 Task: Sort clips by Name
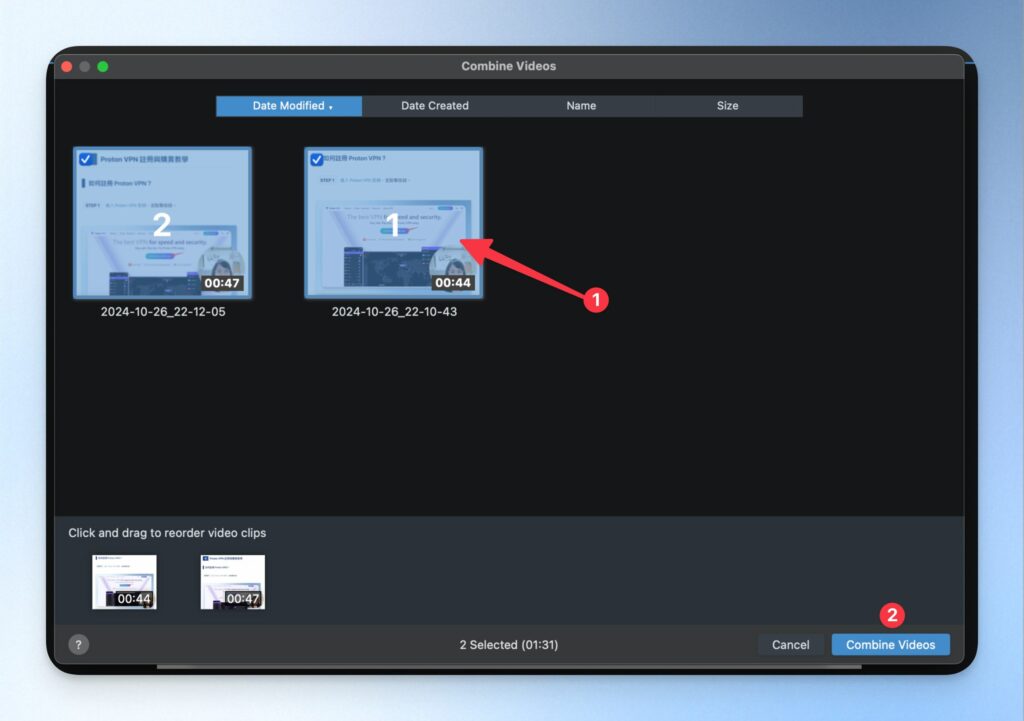581,106
